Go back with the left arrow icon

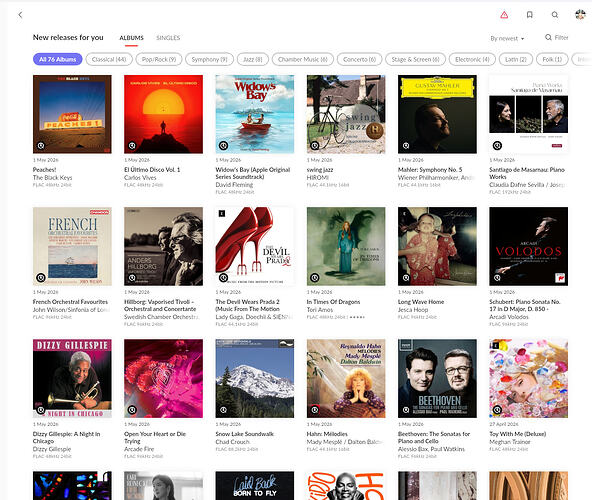tap(20, 15)
